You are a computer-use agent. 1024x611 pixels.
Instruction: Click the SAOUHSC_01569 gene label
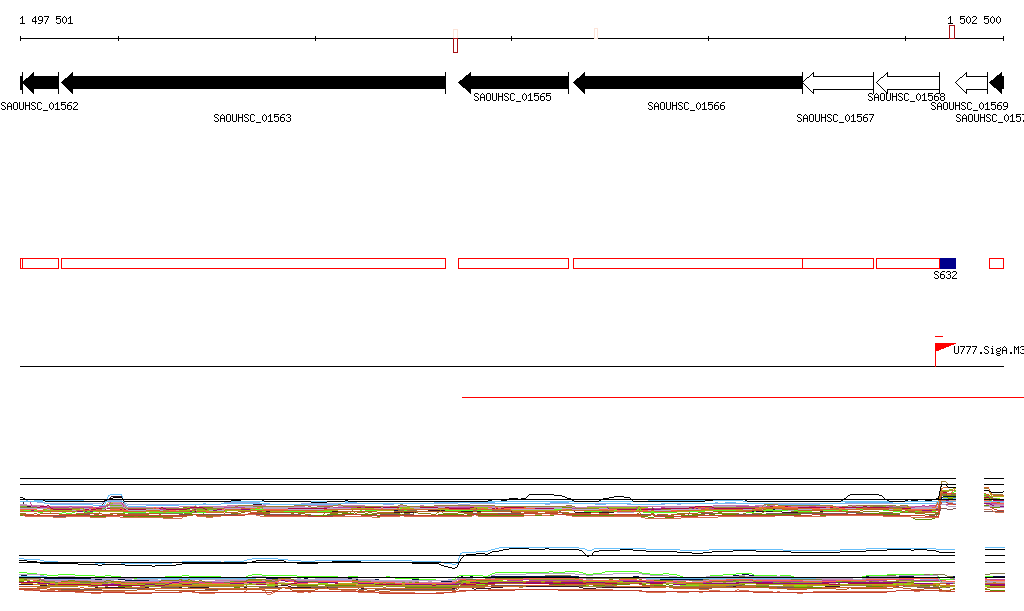click(970, 106)
